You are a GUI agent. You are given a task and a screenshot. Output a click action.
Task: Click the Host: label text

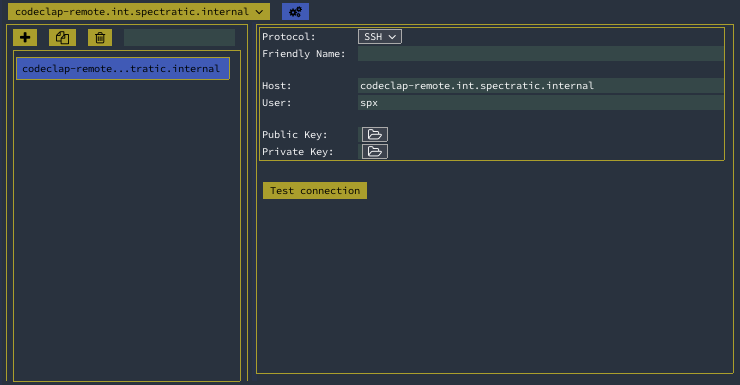point(277,86)
